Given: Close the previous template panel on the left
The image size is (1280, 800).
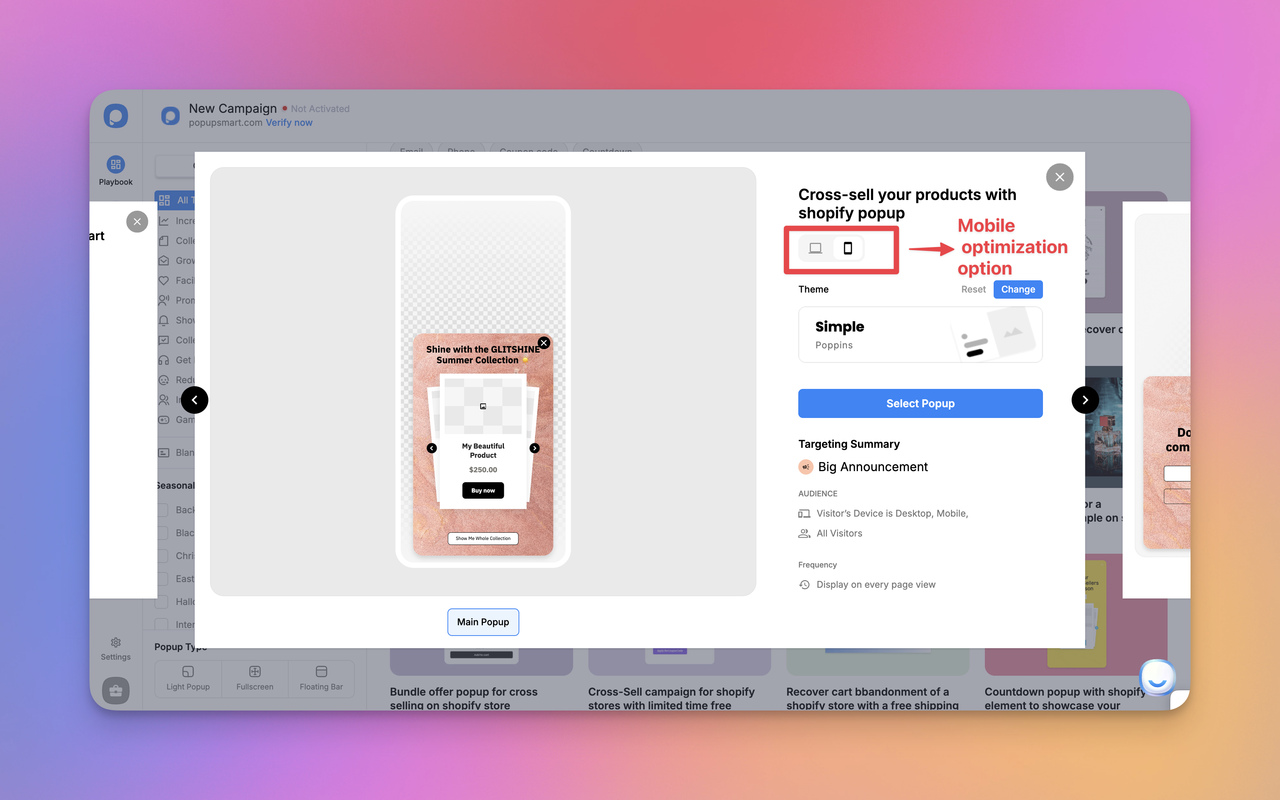Looking at the screenshot, I should coord(138,222).
